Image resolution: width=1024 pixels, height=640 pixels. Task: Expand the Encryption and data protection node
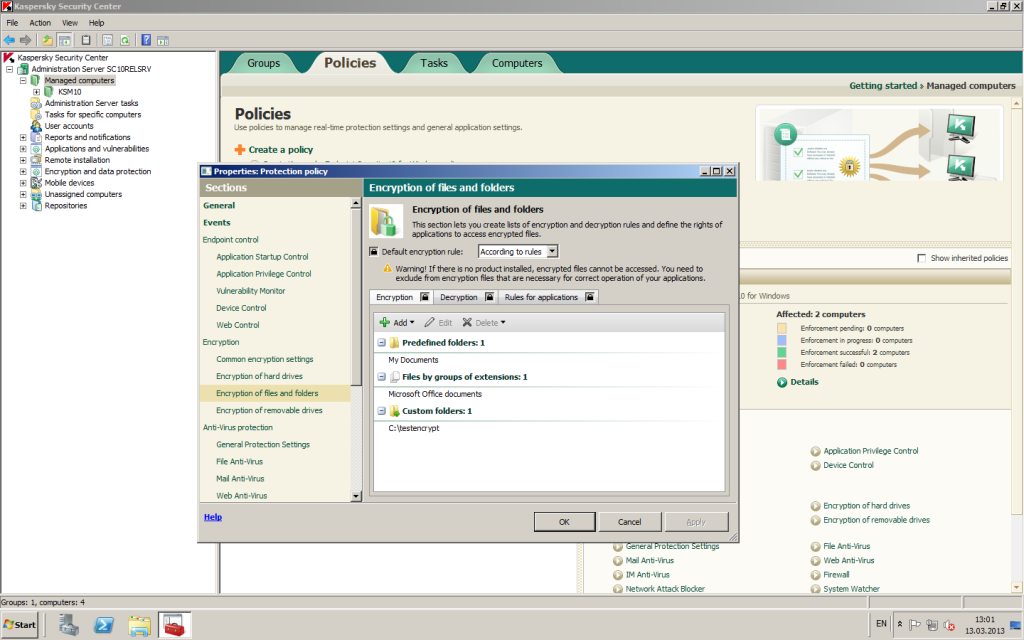click(x=23, y=171)
